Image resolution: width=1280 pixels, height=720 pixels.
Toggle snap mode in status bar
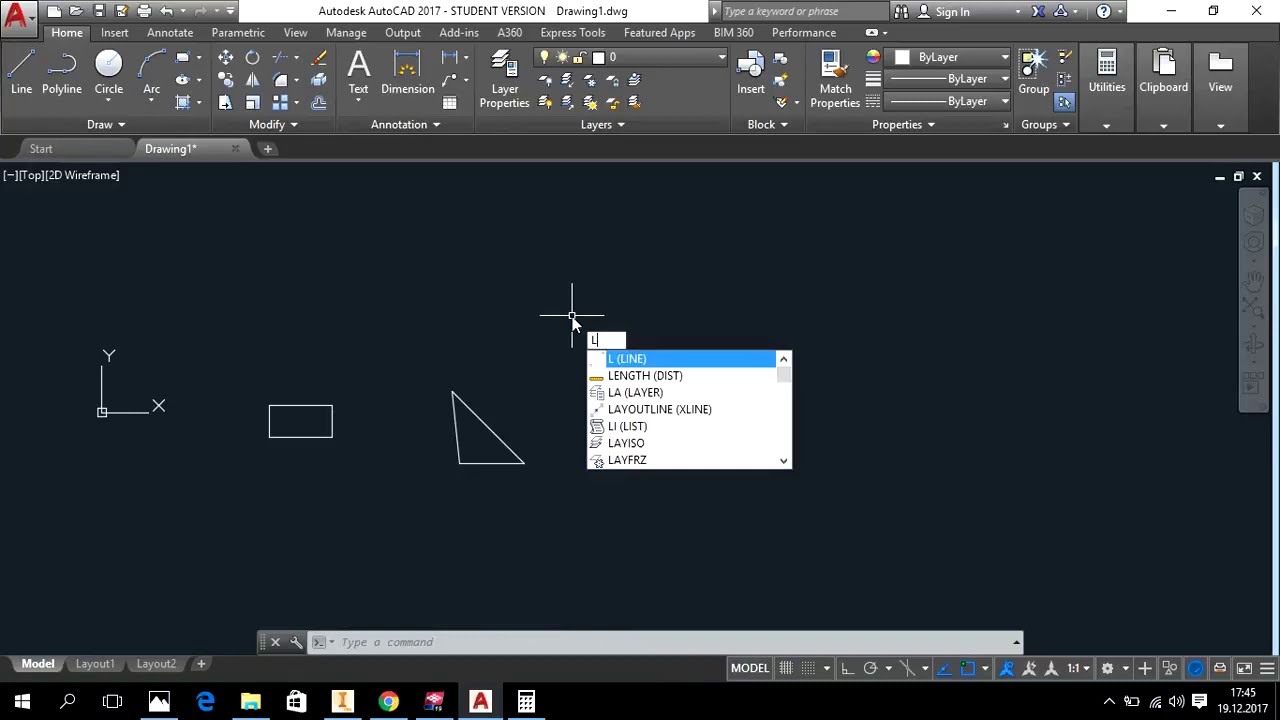[x=809, y=668]
